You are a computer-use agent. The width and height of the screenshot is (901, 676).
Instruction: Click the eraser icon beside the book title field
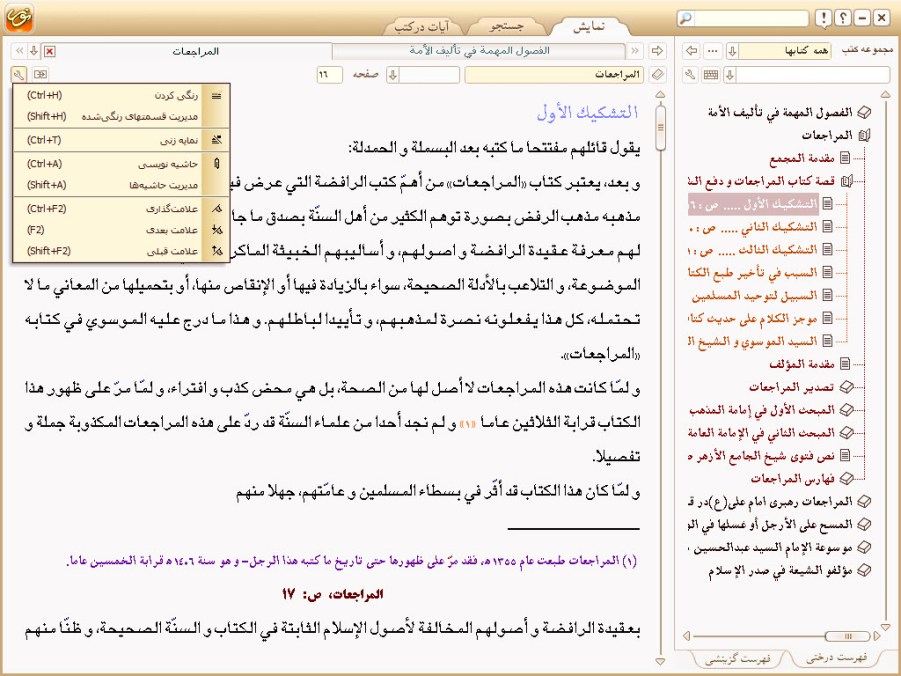pos(658,75)
